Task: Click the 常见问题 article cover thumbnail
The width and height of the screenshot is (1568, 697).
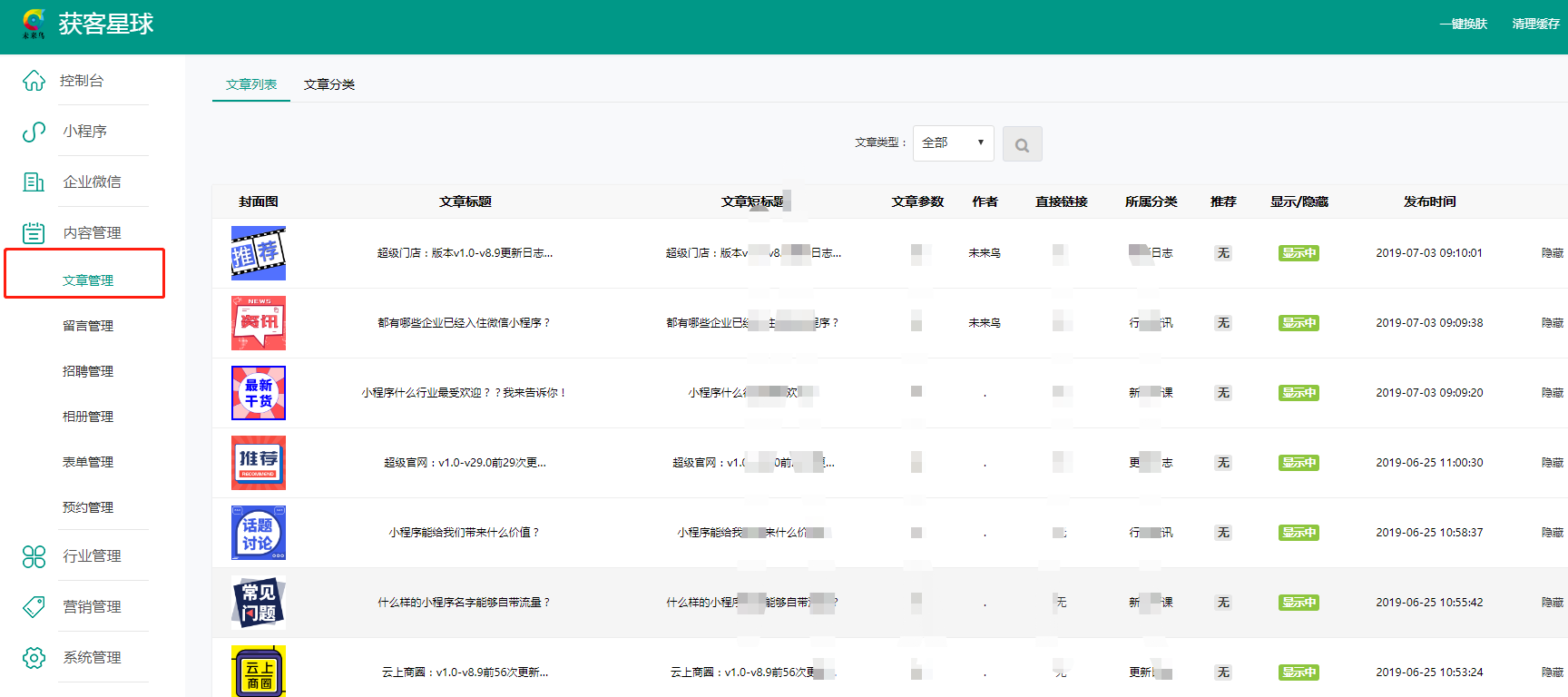Action: point(259,603)
